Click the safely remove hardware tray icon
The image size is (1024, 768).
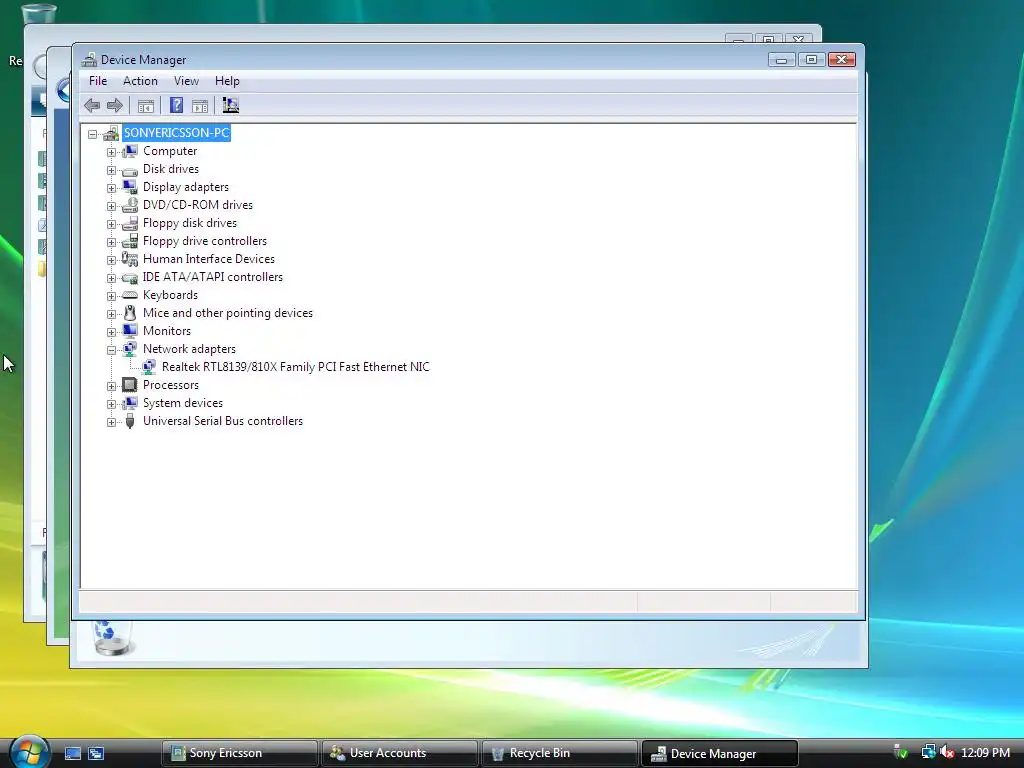pyautogui.click(x=901, y=752)
